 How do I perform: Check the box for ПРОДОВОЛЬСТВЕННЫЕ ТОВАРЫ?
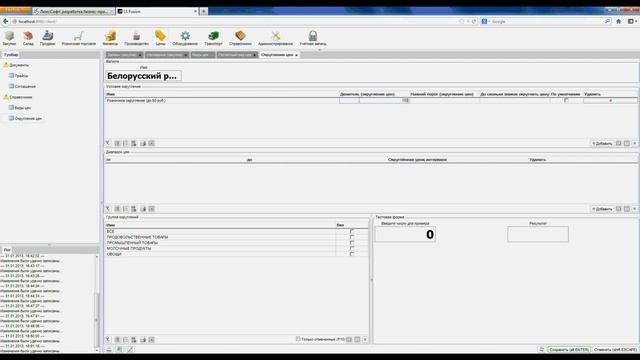coord(352,237)
